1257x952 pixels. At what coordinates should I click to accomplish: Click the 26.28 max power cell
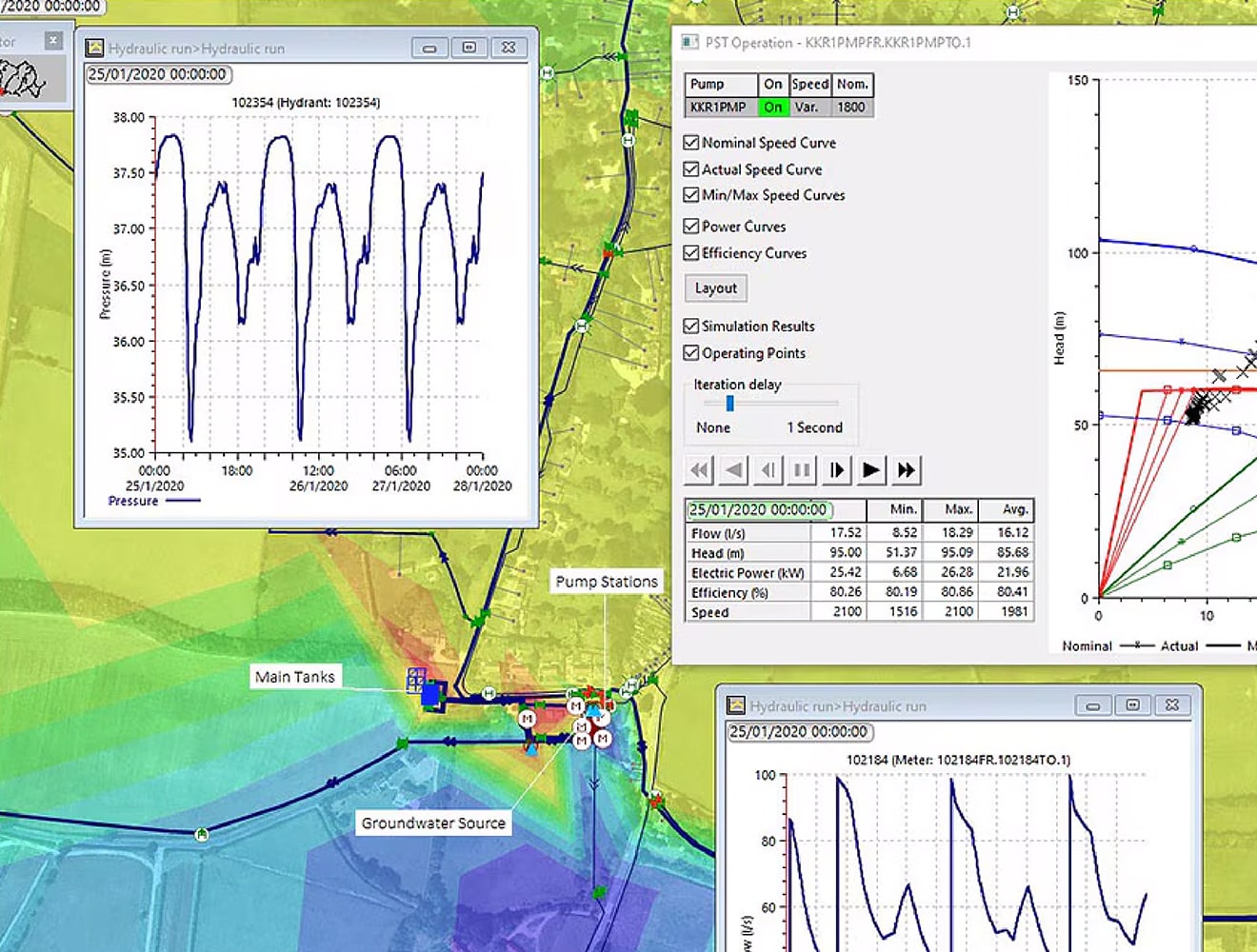tap(949, 573)
